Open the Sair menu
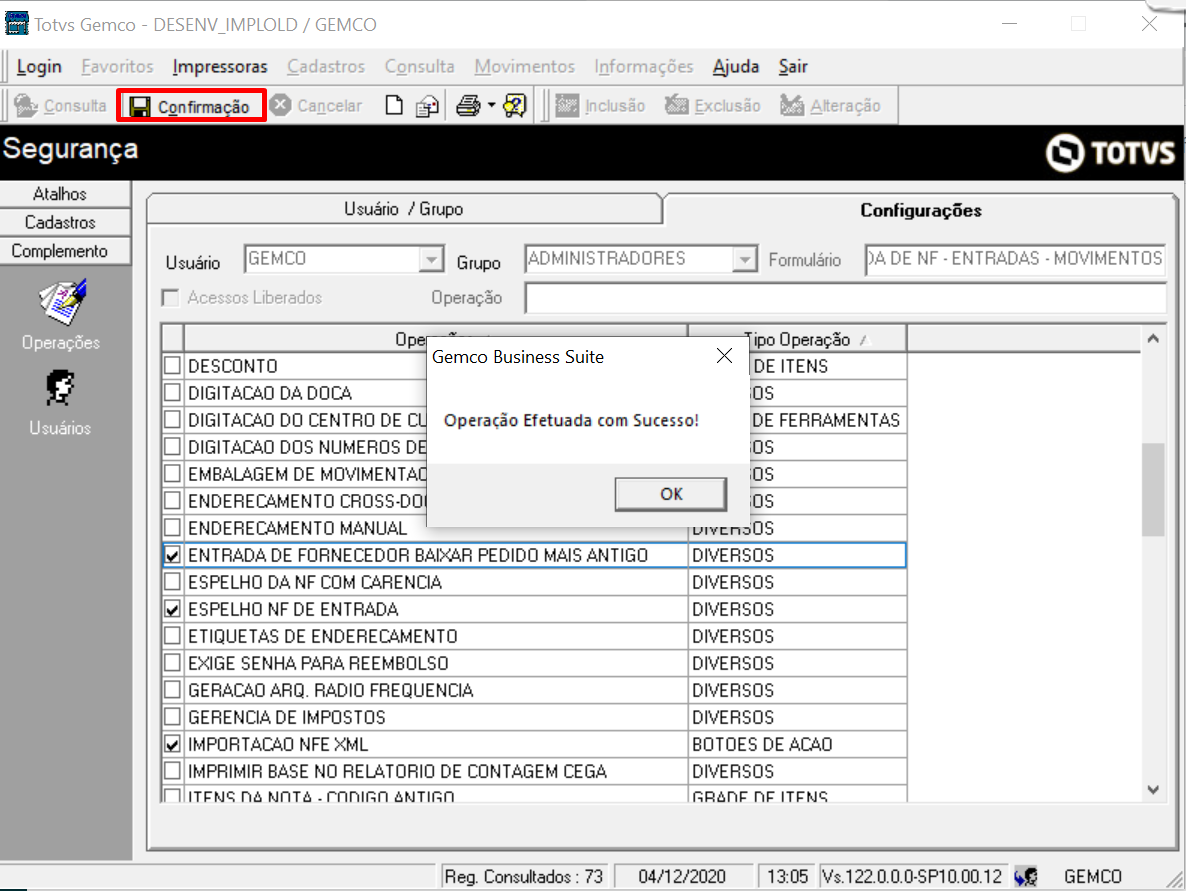This screenshot has height=891, width=1186. [x=793, y=67]
